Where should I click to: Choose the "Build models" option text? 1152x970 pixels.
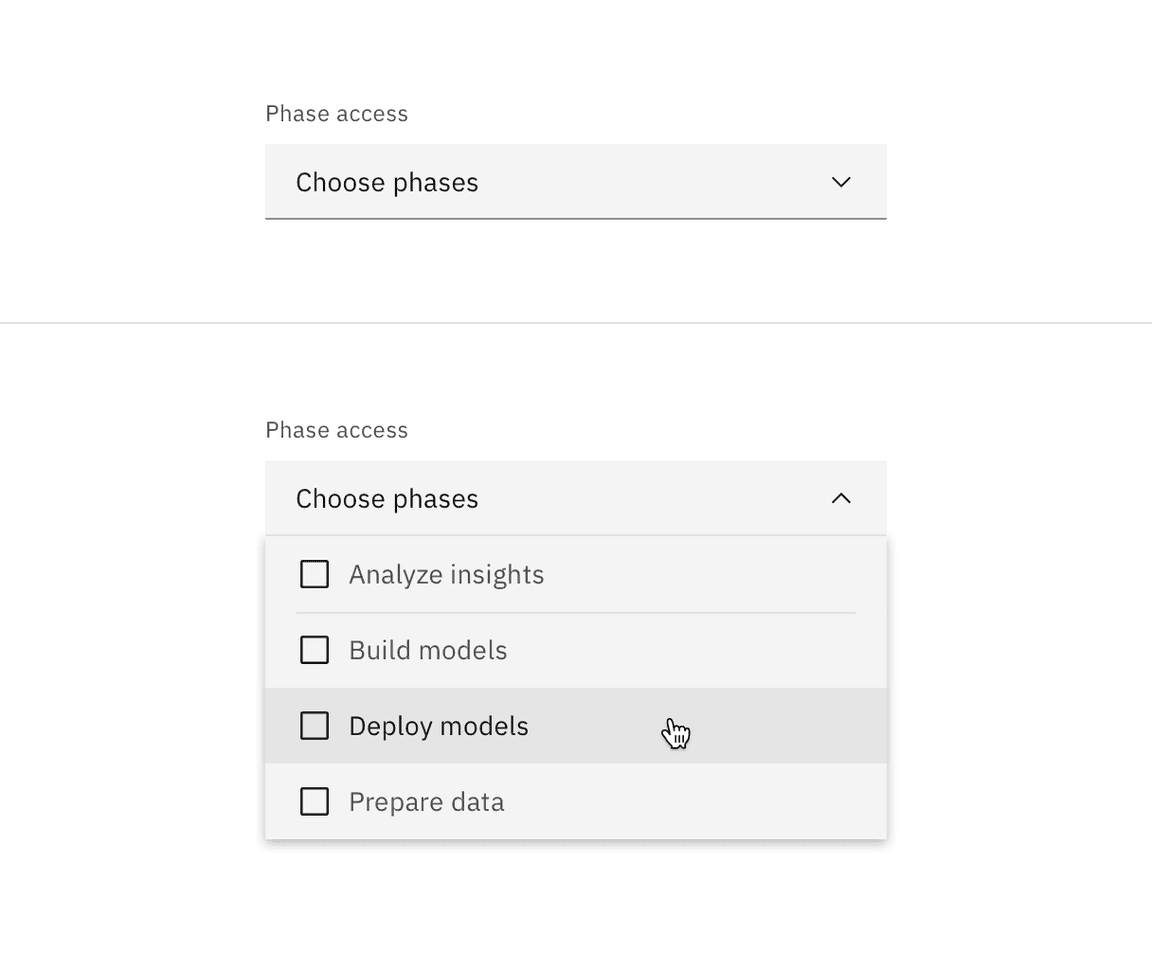click(x=428, y=650)
